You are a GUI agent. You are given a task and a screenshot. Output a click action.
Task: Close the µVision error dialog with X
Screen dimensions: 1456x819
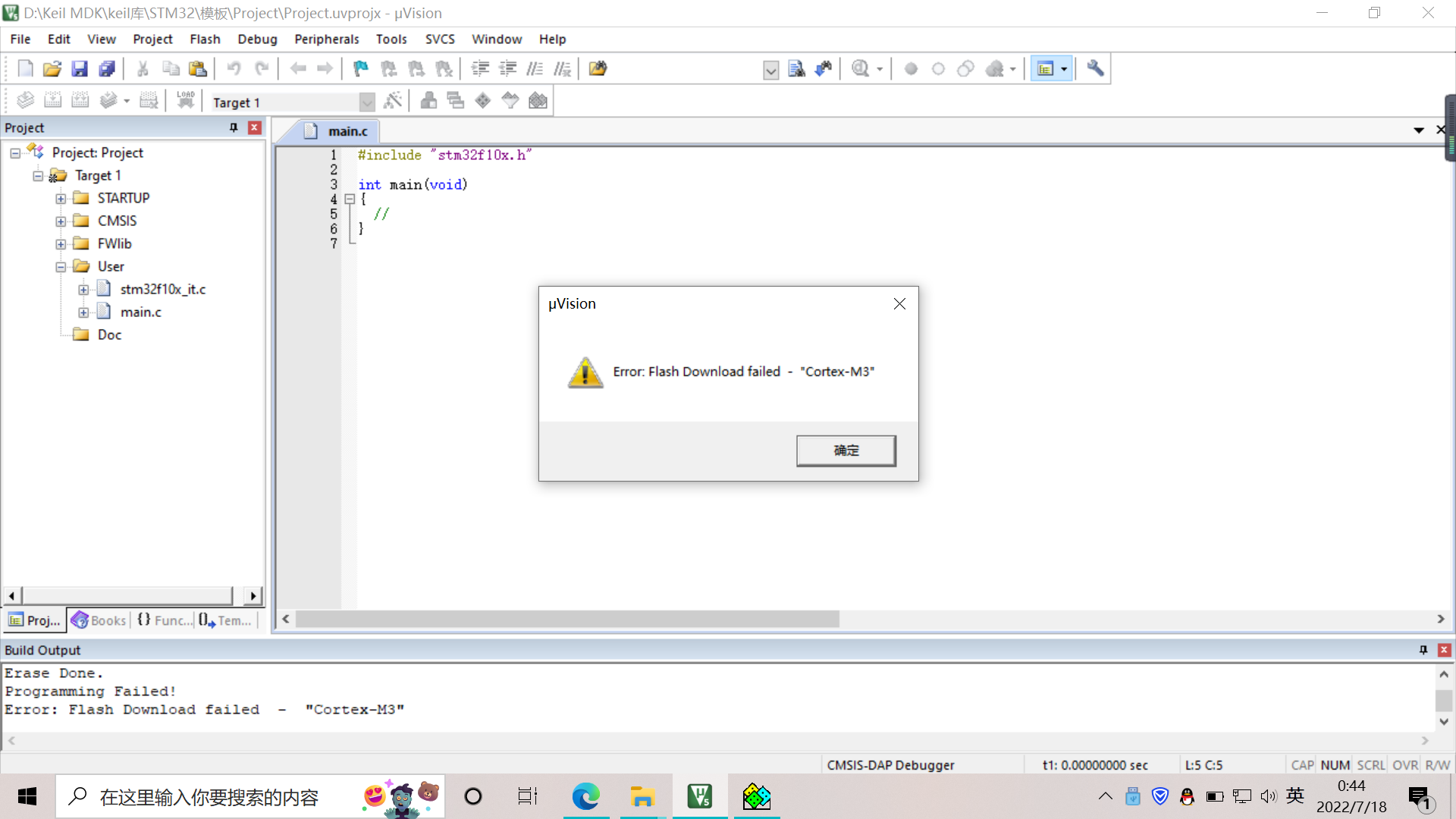899,304
